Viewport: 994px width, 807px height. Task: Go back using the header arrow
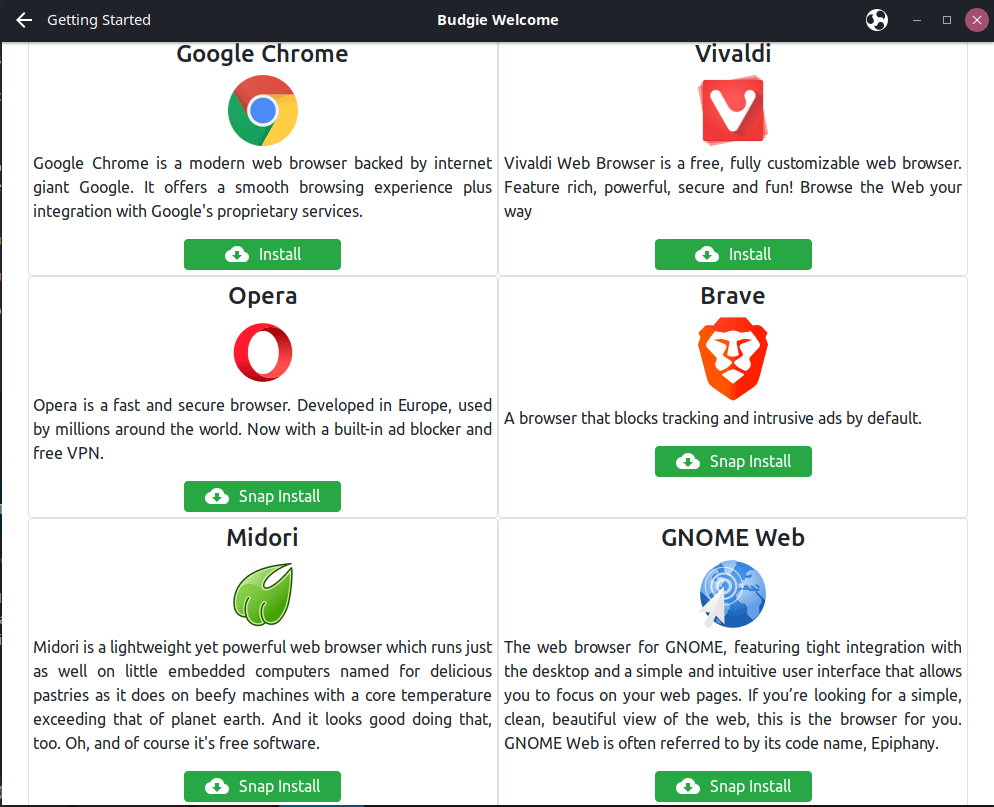point(25,20)
